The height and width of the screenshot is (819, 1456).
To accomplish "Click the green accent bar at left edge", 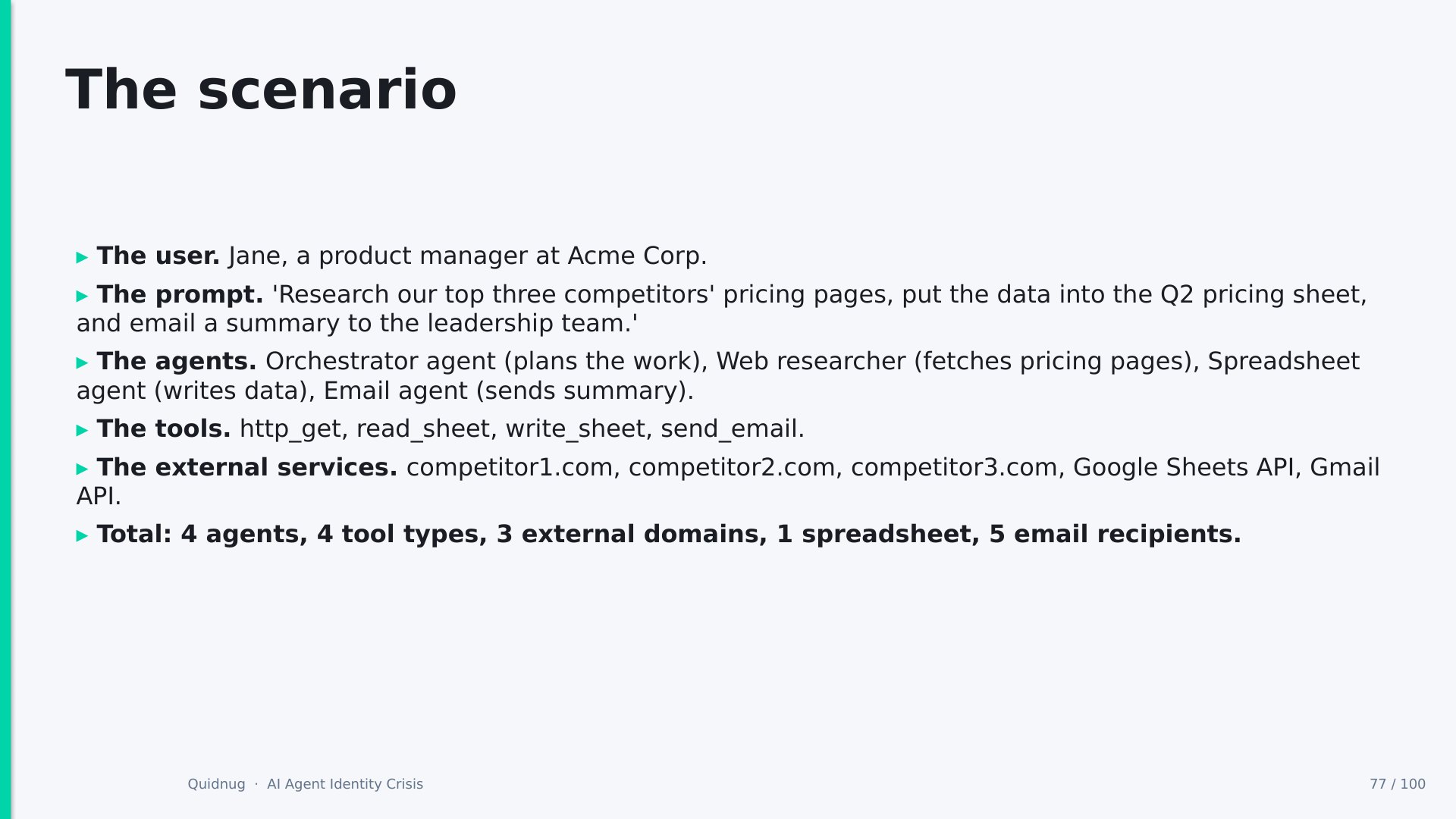I will tap(5, 409).
